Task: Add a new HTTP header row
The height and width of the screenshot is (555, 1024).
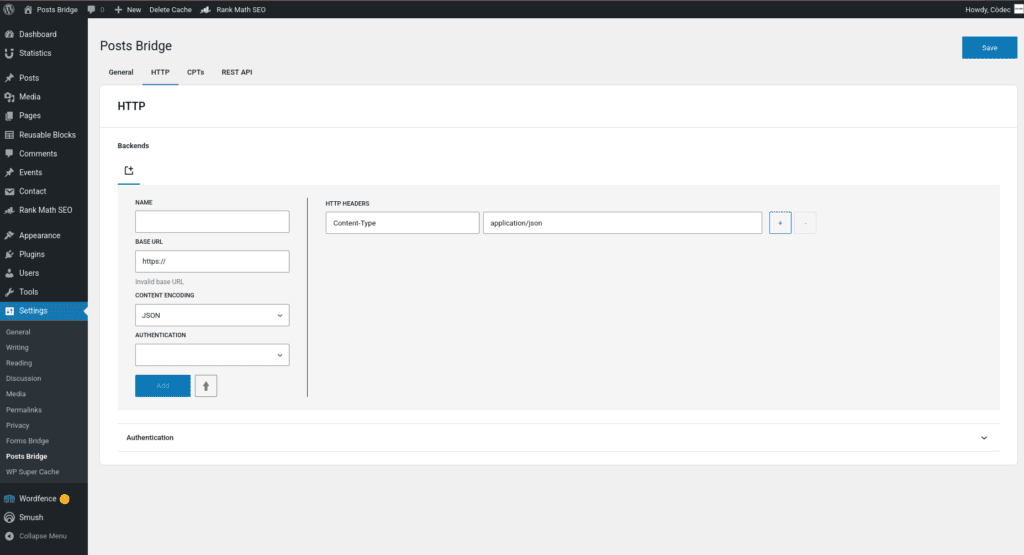Action: (780, 223)
